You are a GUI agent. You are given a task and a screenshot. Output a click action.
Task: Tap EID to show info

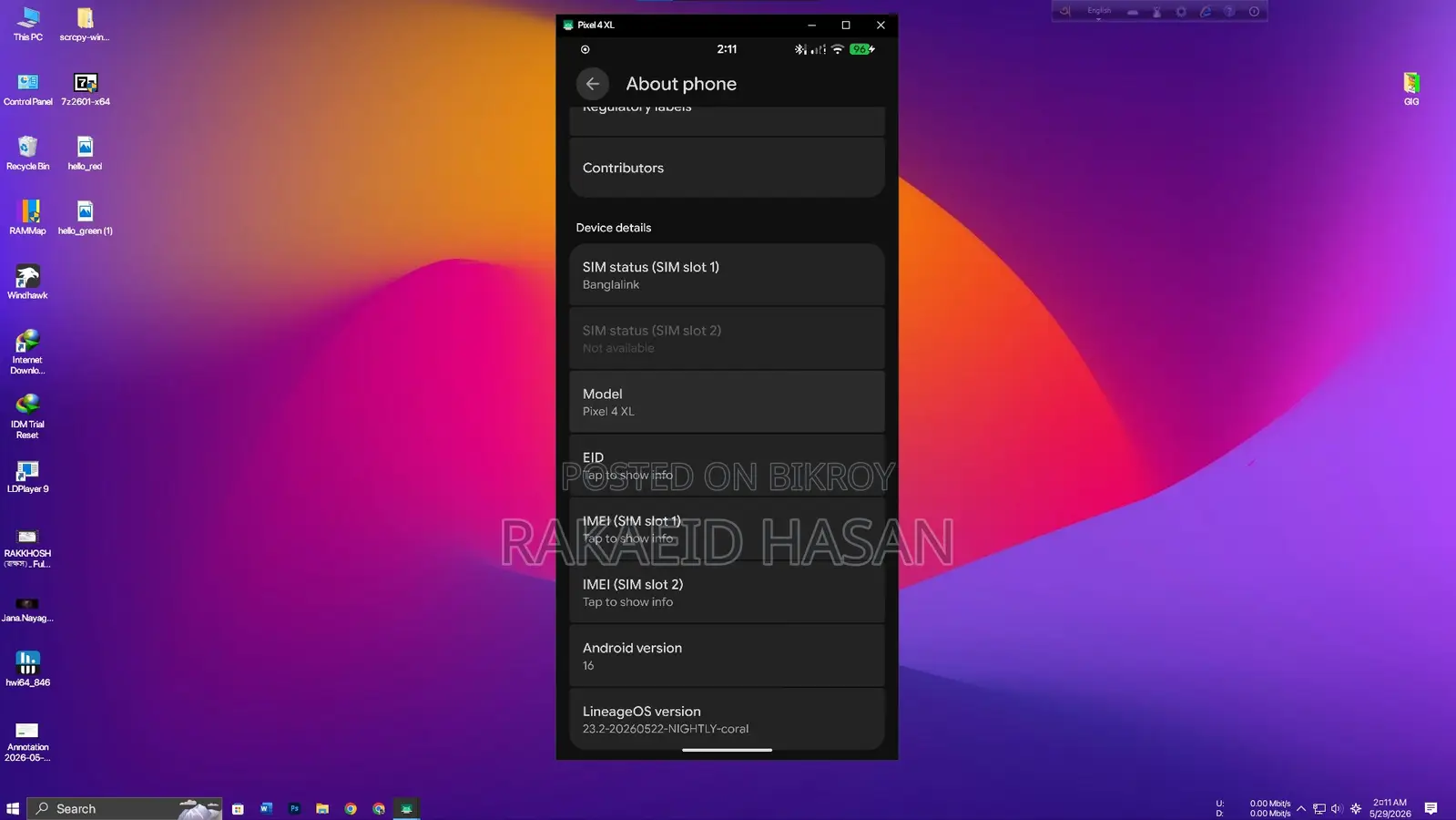(x=727, y=466)
